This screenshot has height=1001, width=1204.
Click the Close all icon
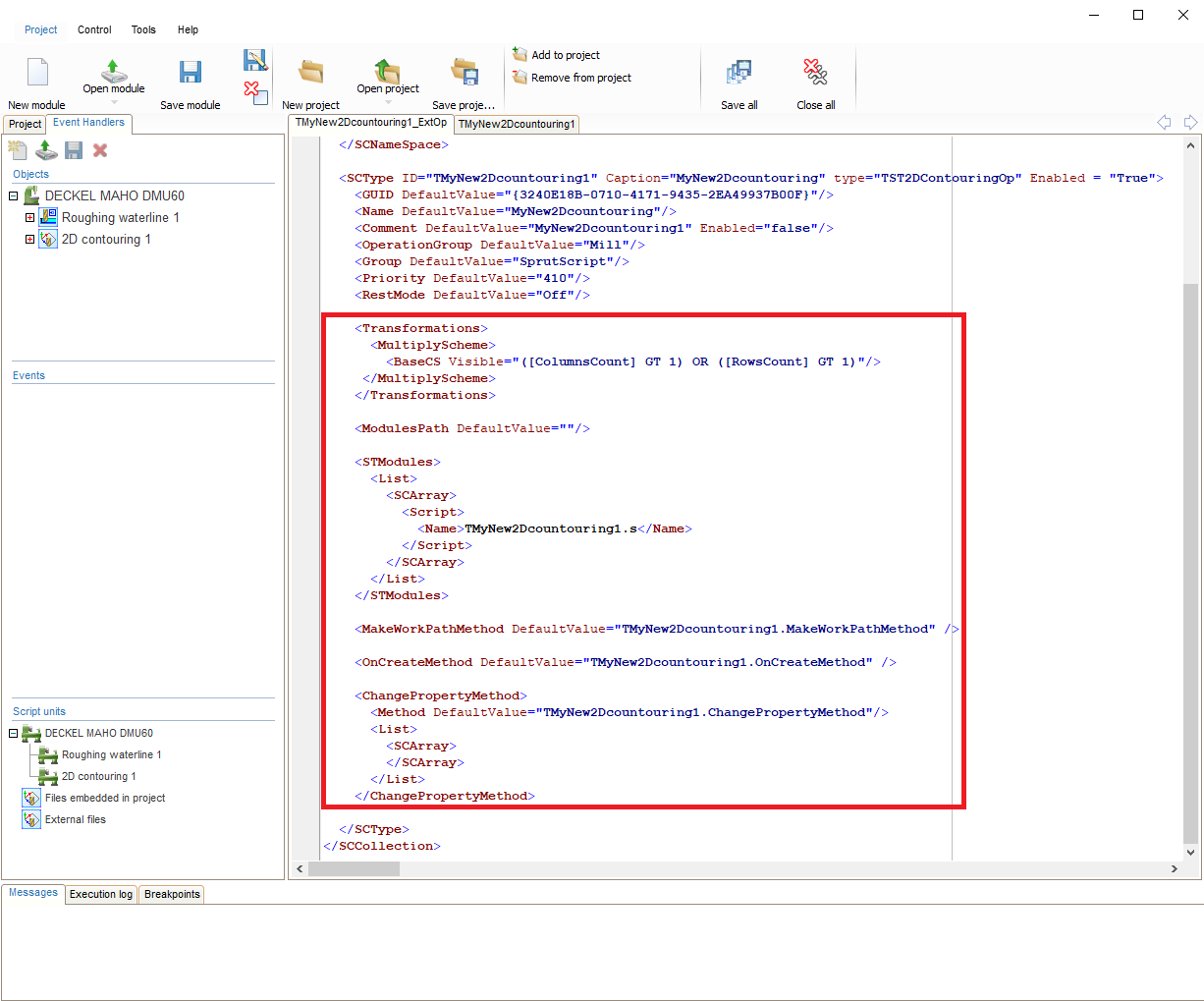pos(815,73)
